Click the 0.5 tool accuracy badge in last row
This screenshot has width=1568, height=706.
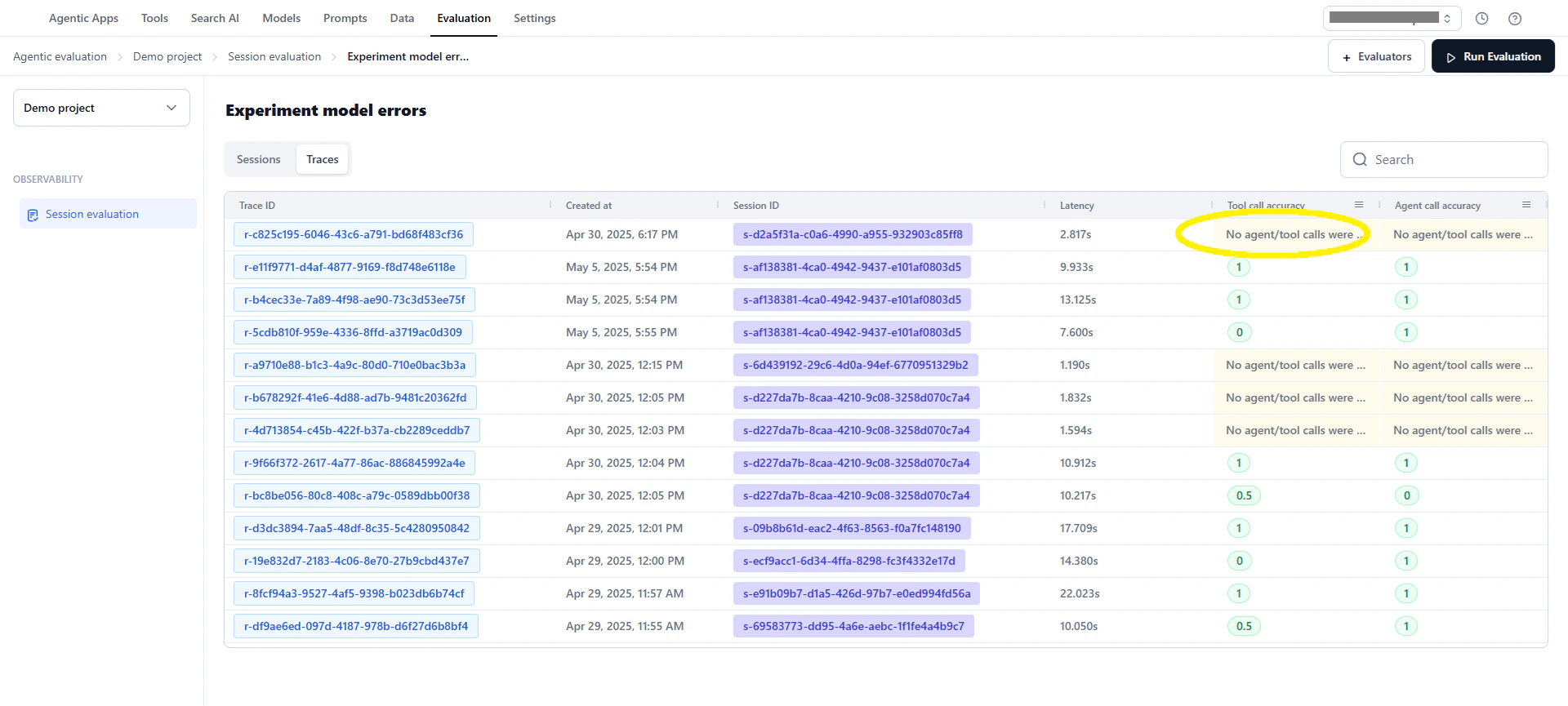pos(1244,626)
